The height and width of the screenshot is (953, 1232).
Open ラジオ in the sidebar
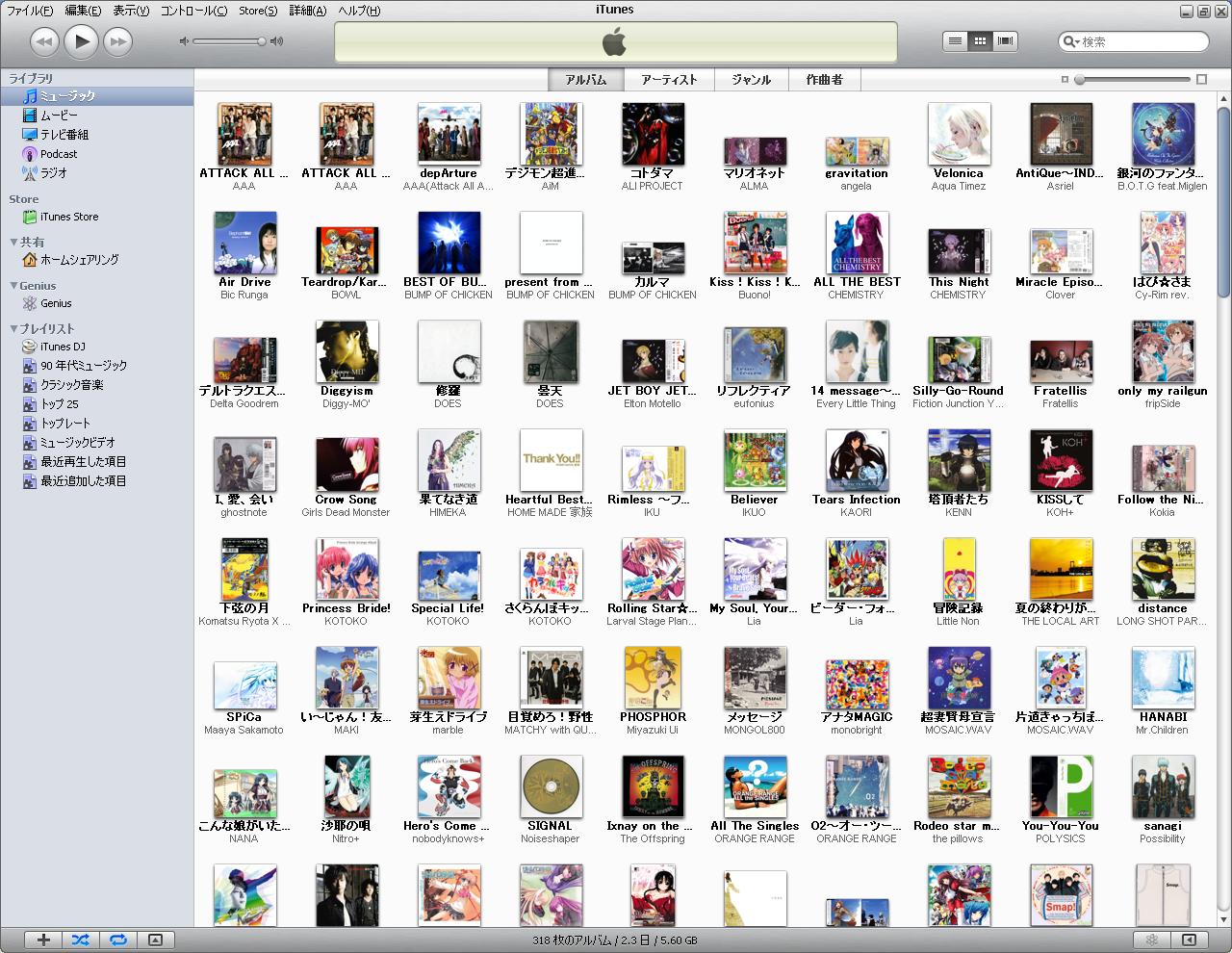(x=96, y=173)
